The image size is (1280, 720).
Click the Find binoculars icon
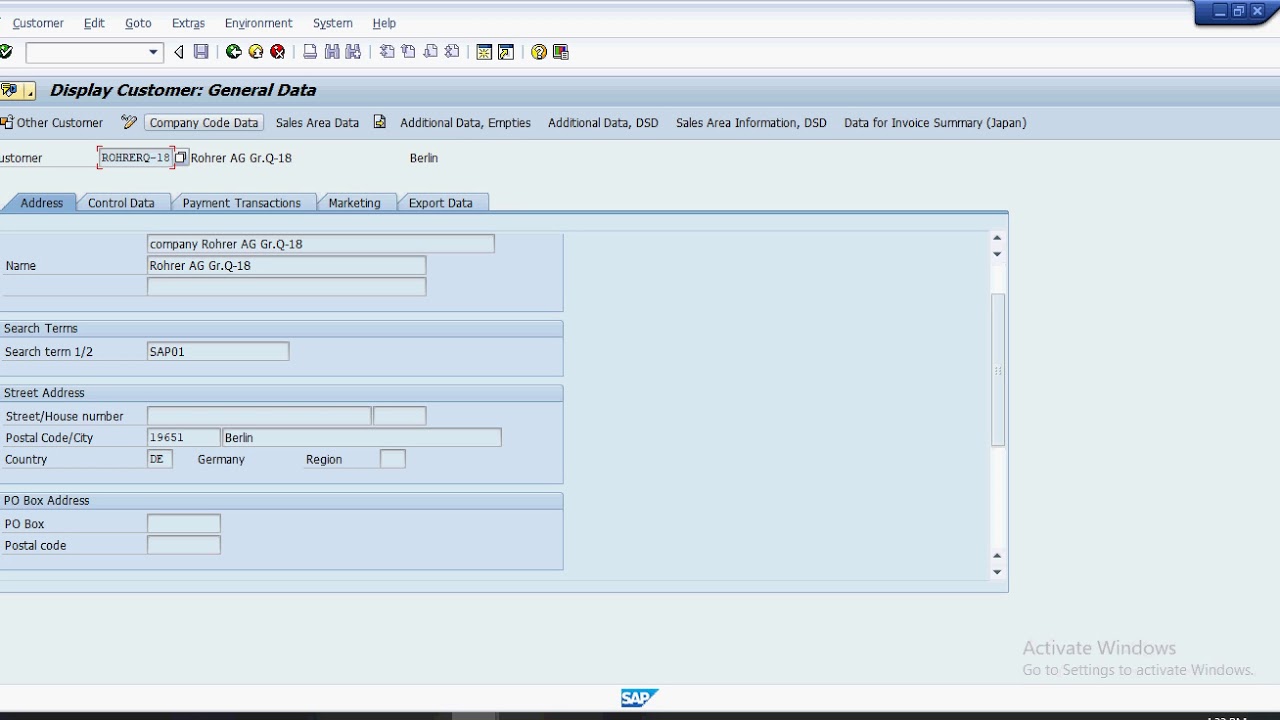pyautogui.click(x=332, y=52)
